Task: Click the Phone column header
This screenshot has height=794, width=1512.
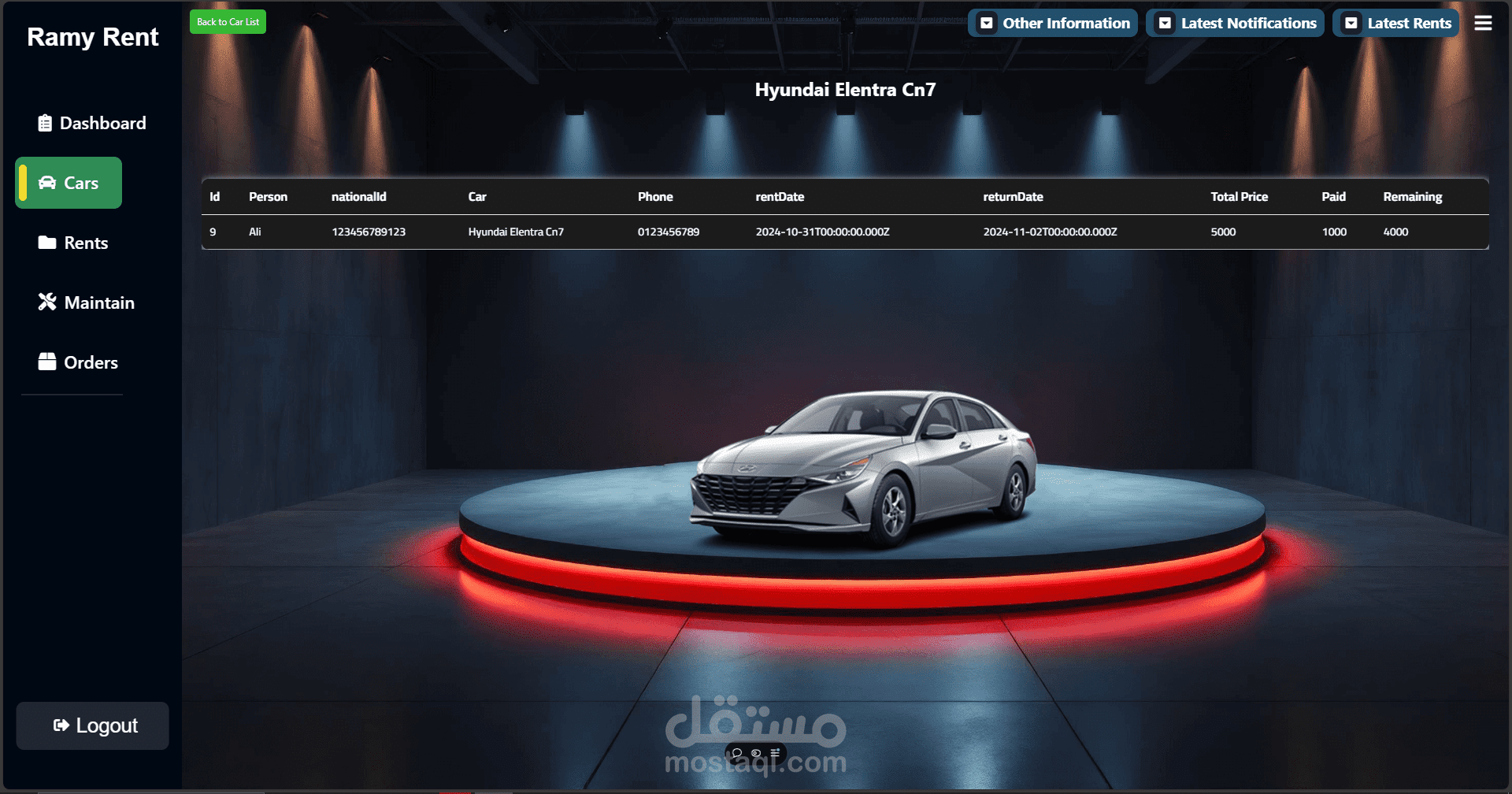Action: click(x=655, y=197)
